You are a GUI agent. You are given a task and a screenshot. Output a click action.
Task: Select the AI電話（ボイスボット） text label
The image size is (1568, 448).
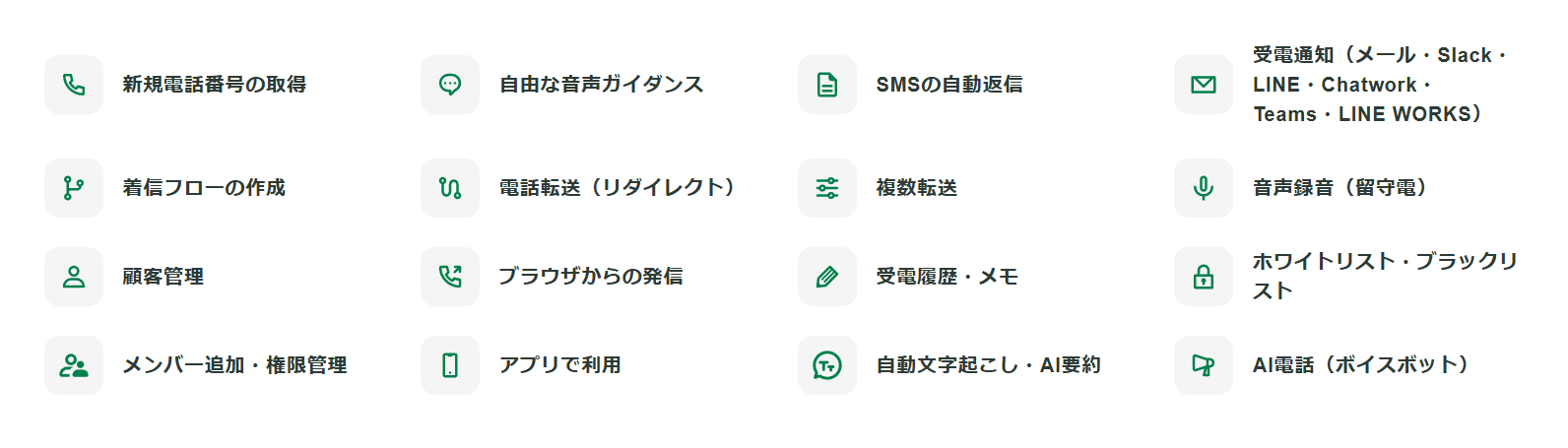(x=1360, y=365)
